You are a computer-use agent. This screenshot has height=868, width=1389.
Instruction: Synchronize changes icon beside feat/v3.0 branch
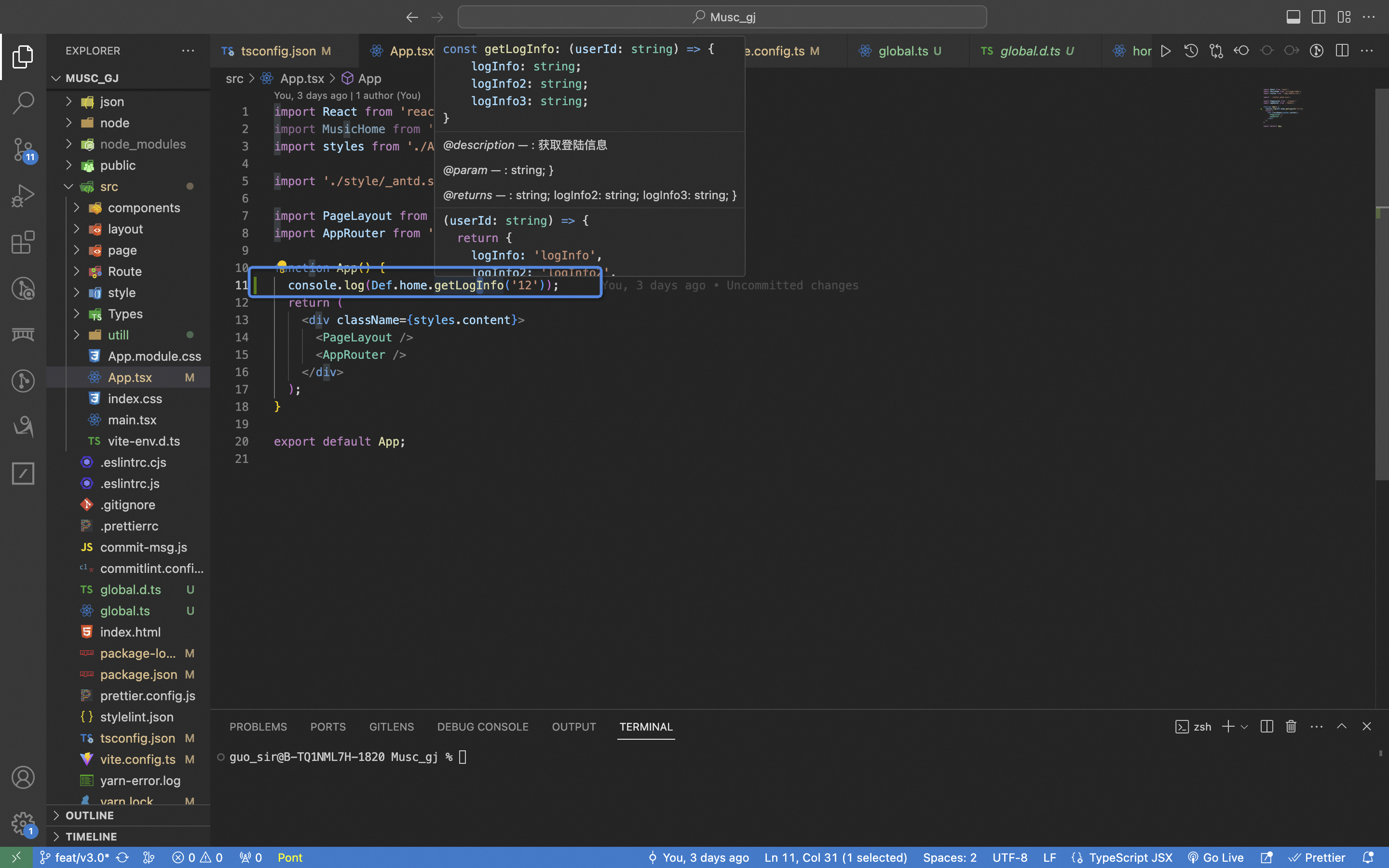(122, 857)
